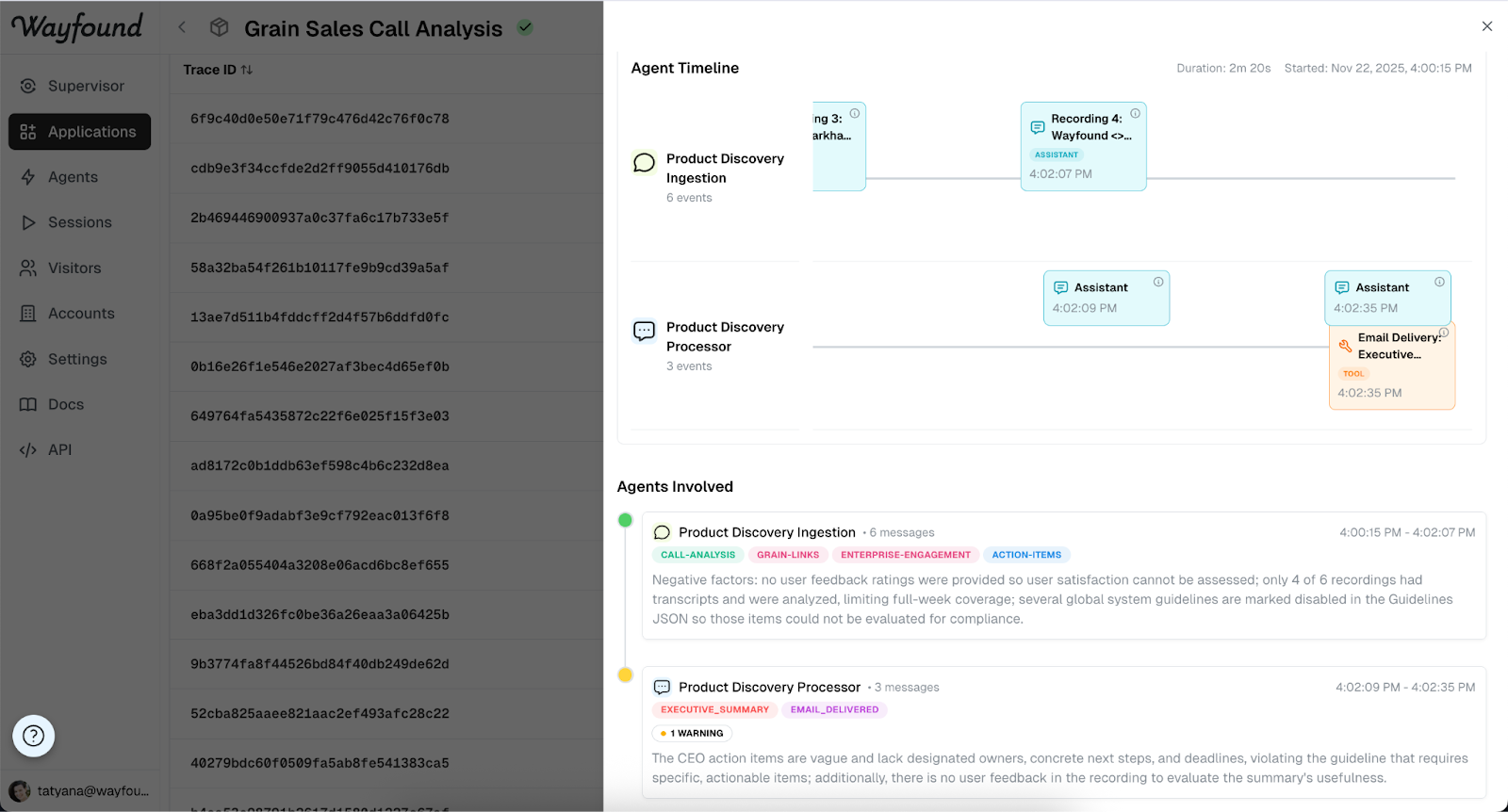Click the GRAIN-LINKS tag

(x=788, y=555)
